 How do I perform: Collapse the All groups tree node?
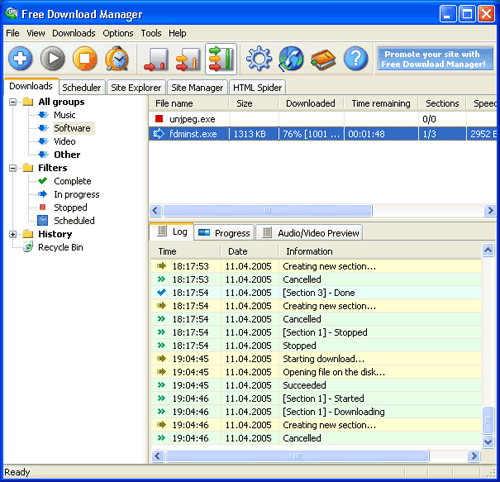pyautogui.click(x=13, y=102)
